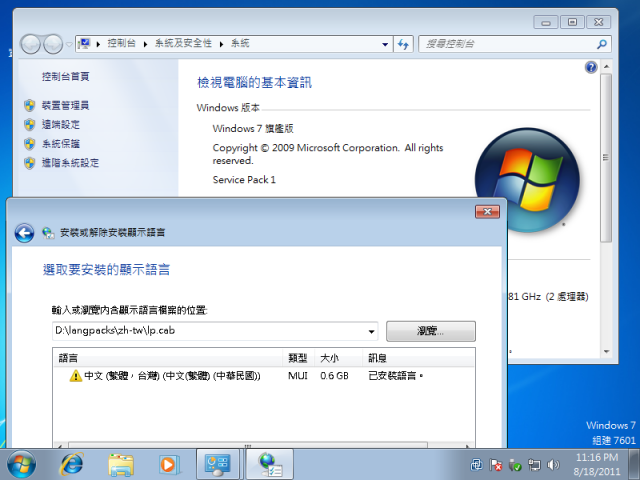This screenshot has width=640, height=480.
Task: Launch Internet Explorer from the taskbar
Action: point(72,464)
